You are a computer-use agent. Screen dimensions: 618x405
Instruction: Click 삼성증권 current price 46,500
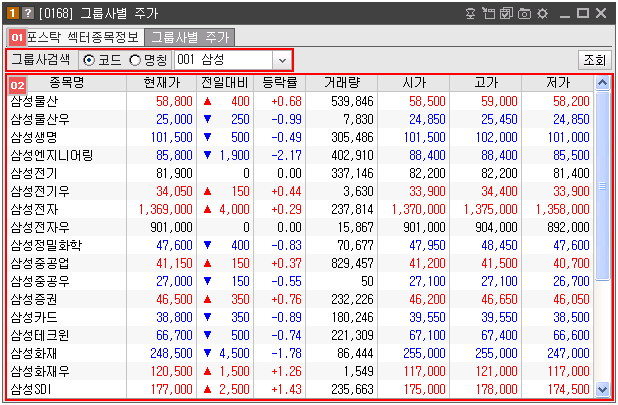(174, 300)
